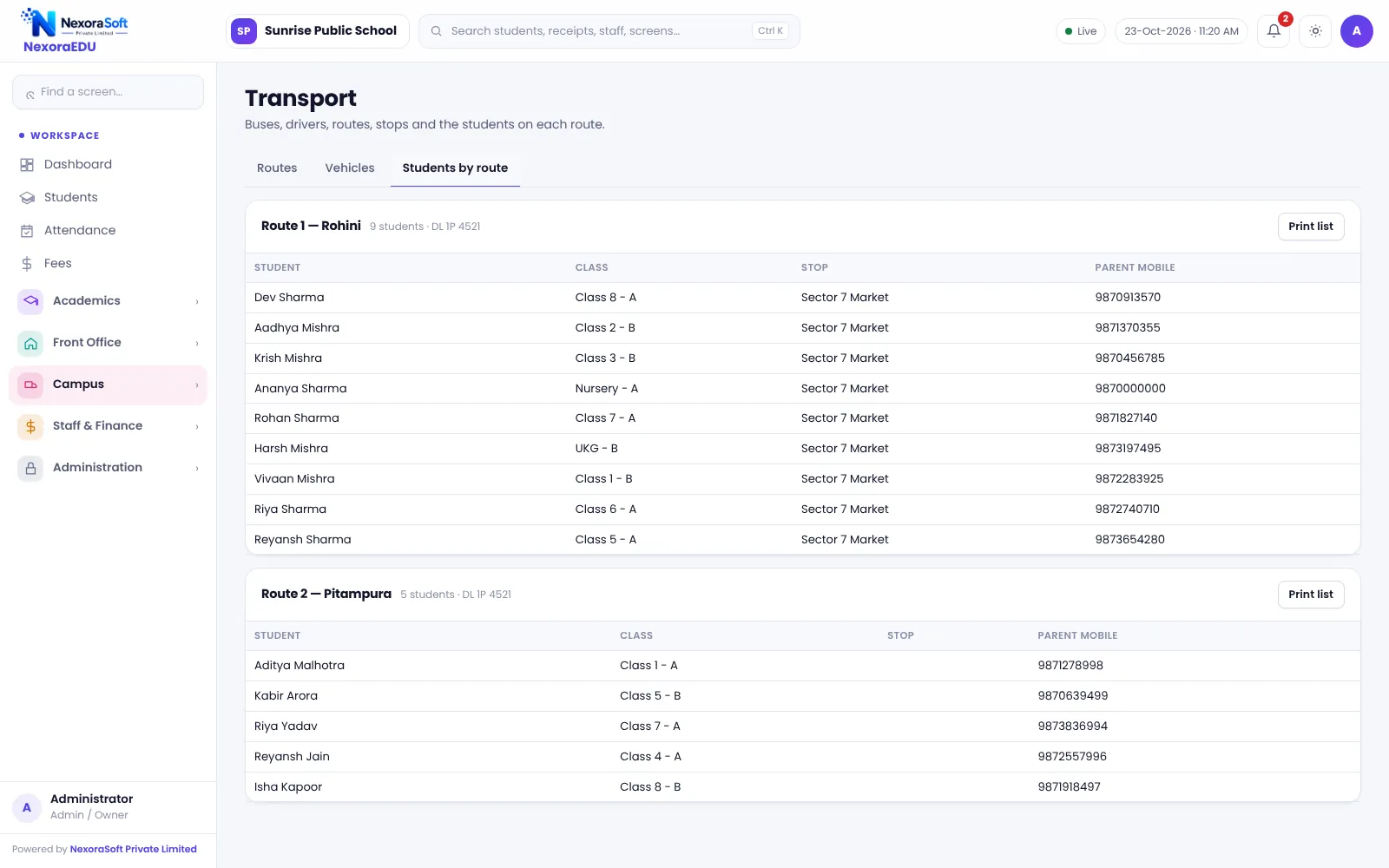Print list for Route 1 Rohini
The width and height of the screenshot is (1389, 868).
tap(1311, 227)
